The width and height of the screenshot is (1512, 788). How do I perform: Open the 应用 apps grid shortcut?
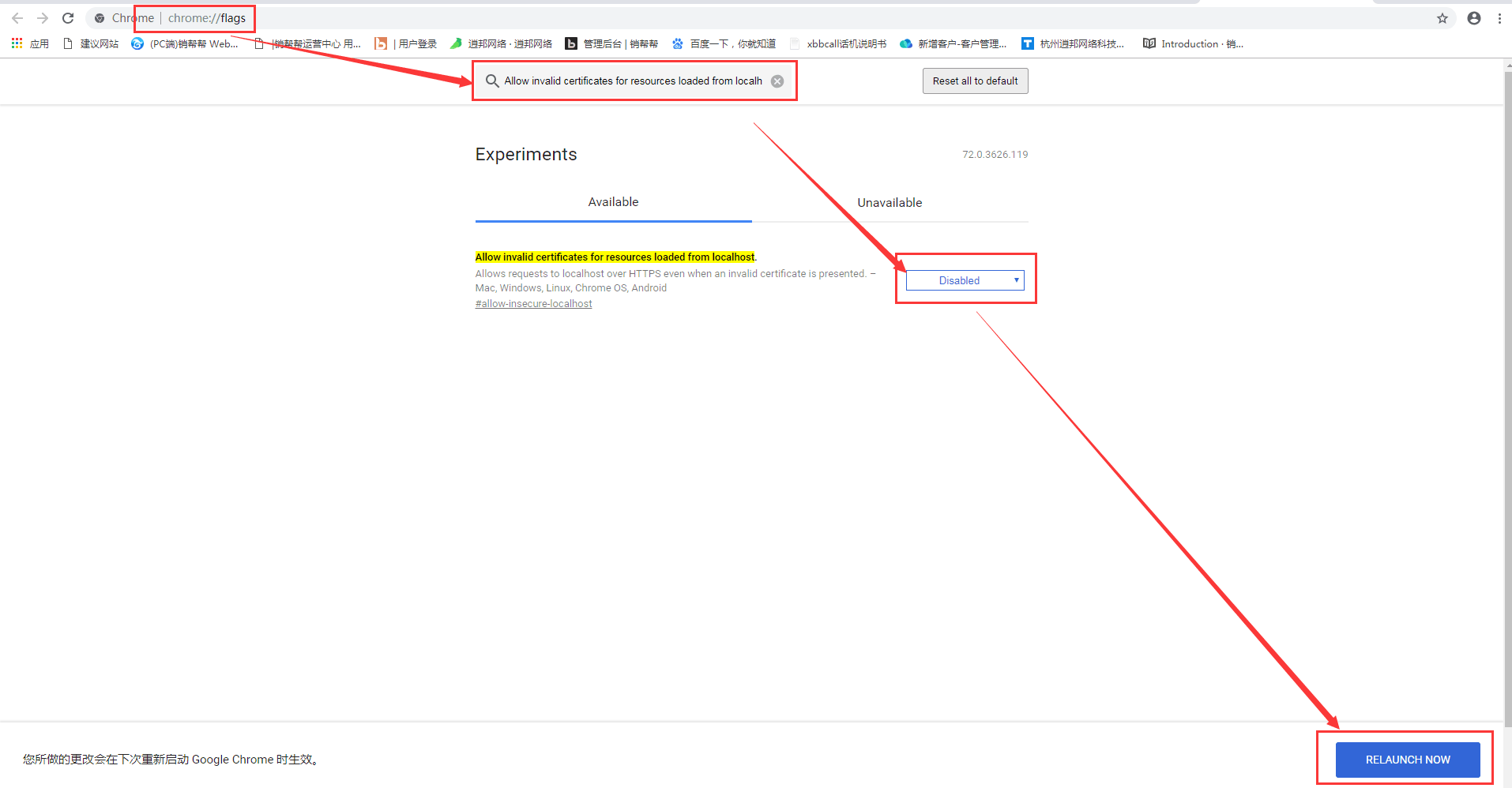(30, 44)
